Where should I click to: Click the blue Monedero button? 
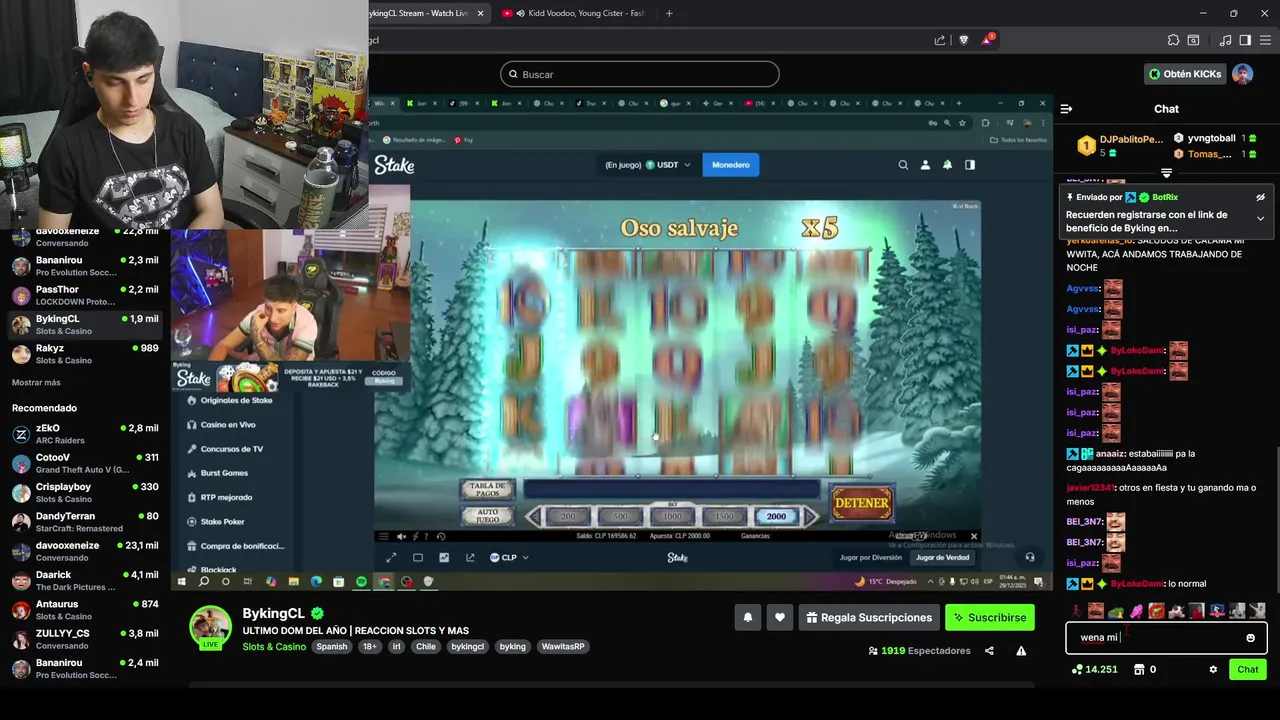pos(731,165)
